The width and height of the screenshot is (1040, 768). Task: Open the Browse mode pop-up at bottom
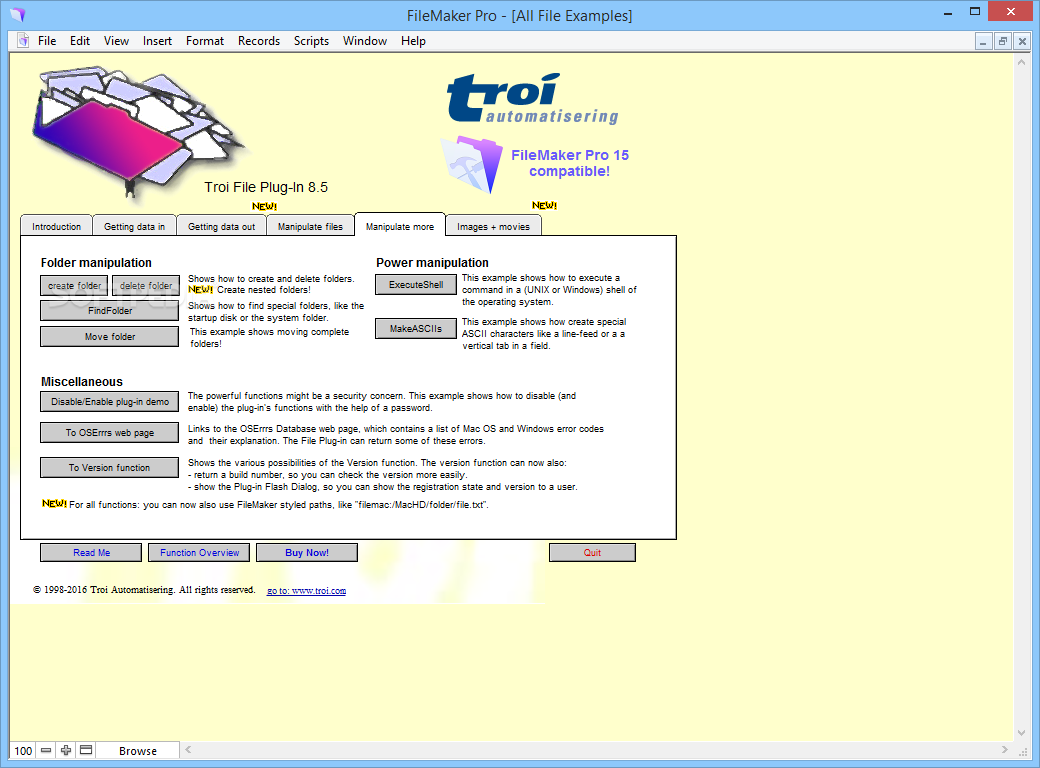point(138,750)
